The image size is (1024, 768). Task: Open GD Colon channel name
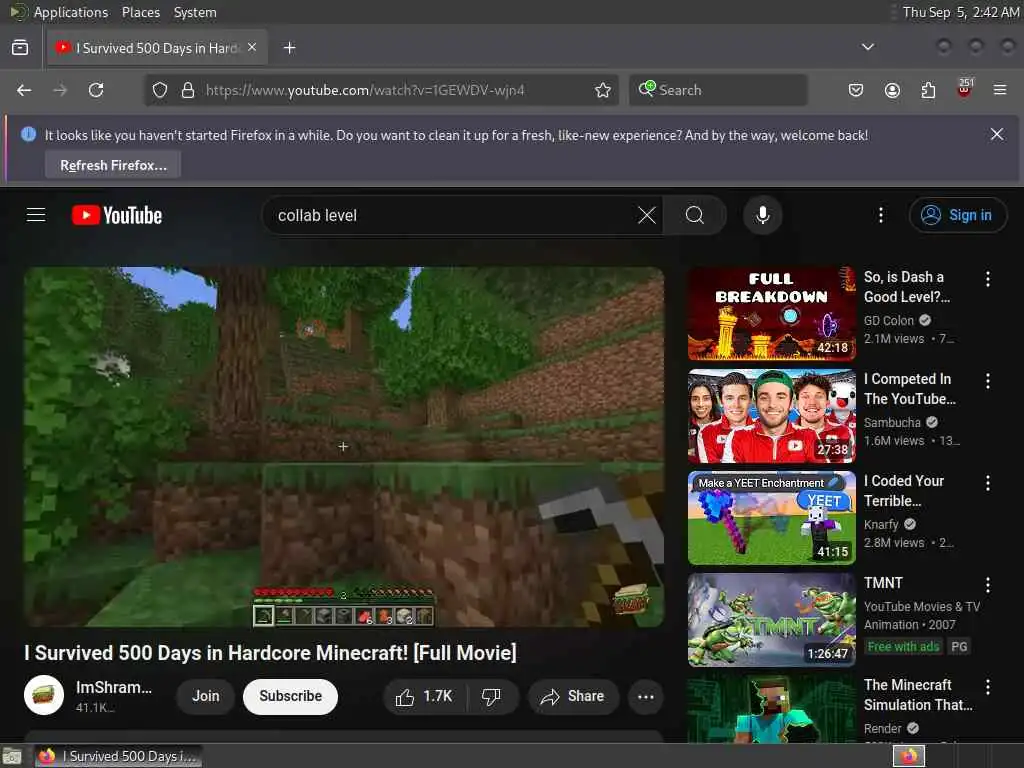point(889,320)
